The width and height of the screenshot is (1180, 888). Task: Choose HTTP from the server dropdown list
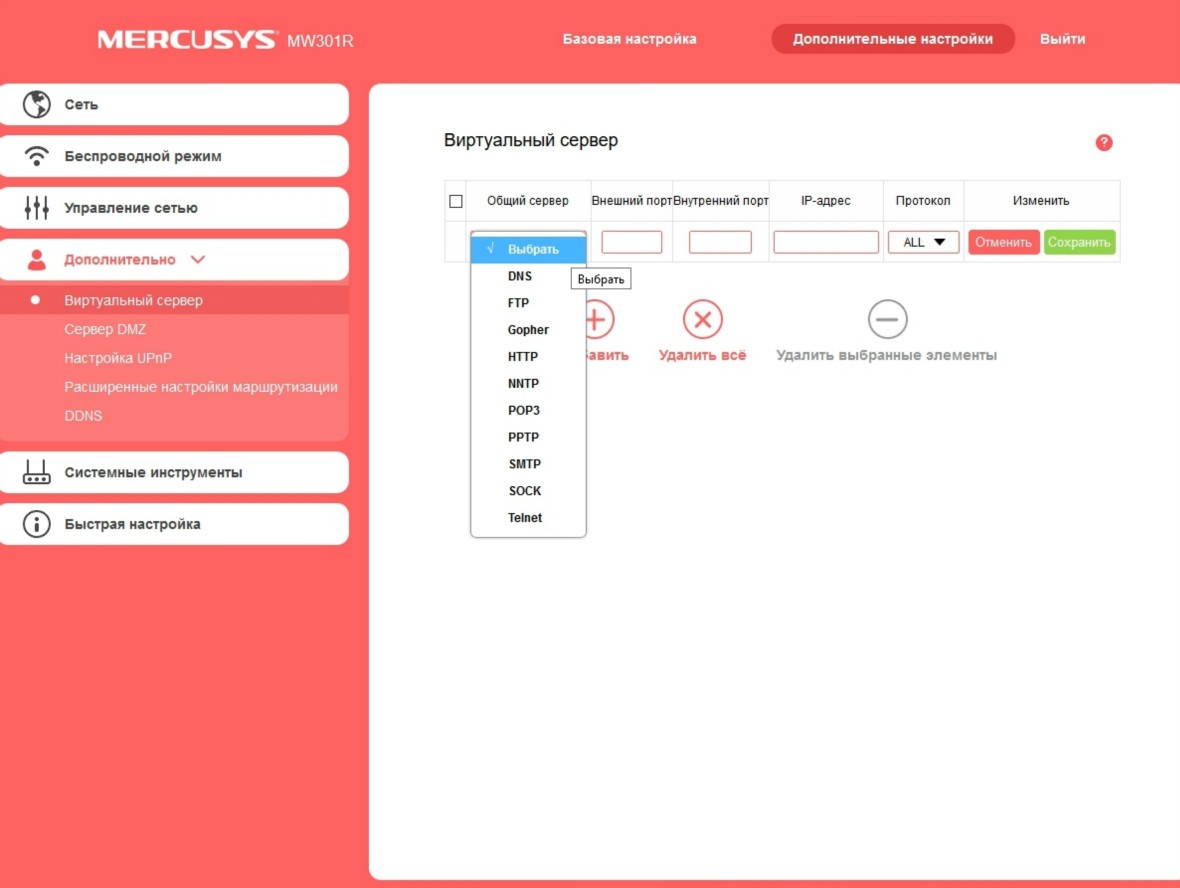coord(523,357)
